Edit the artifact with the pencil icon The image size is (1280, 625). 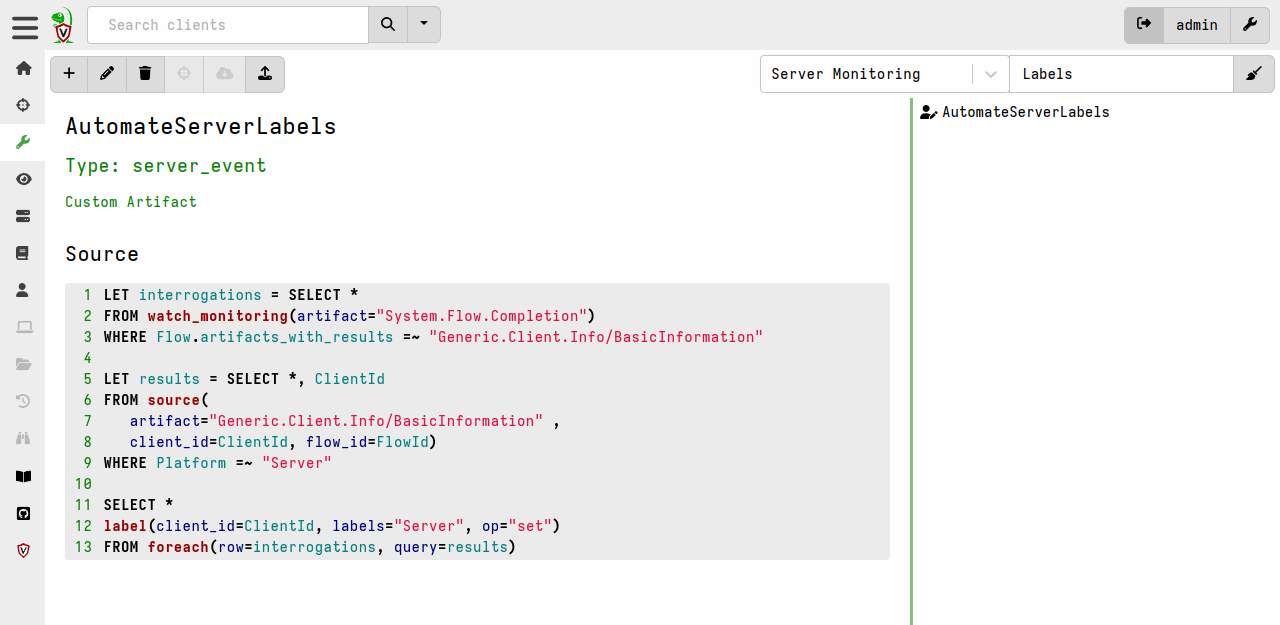pyautogui.click(x=107, y=74)
